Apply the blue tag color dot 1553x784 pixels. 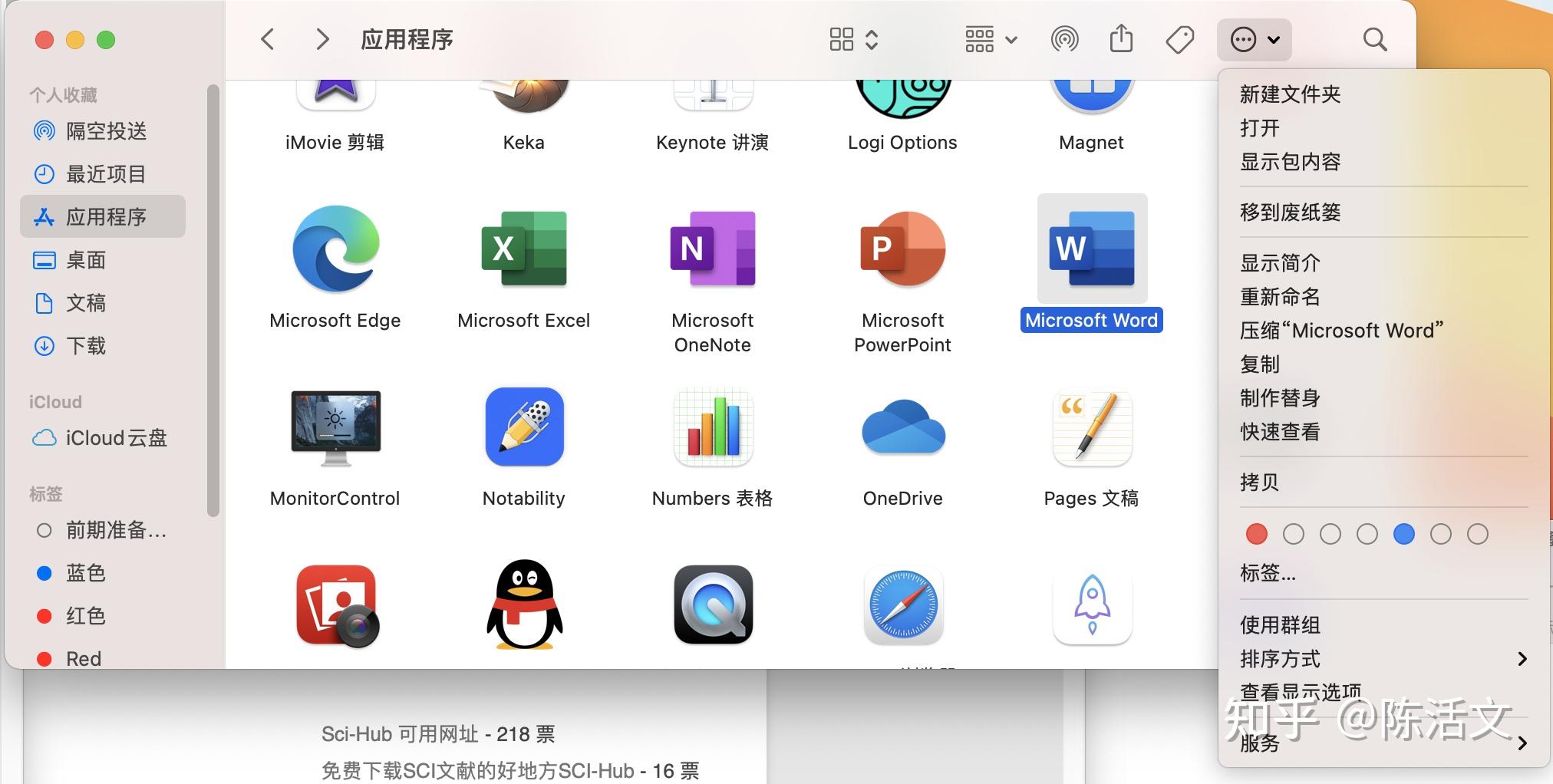(x=1404, y=534)
